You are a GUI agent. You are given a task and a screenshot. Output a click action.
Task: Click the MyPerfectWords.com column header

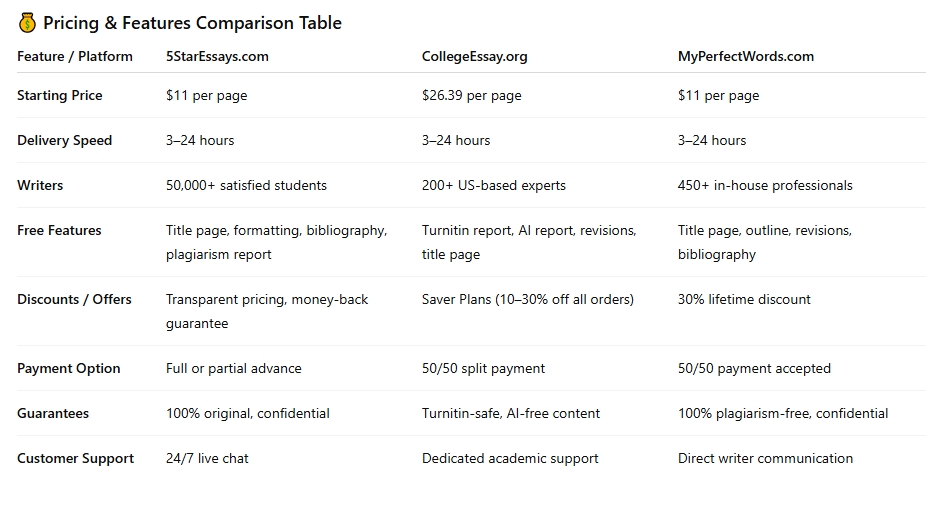pos(745,57)
